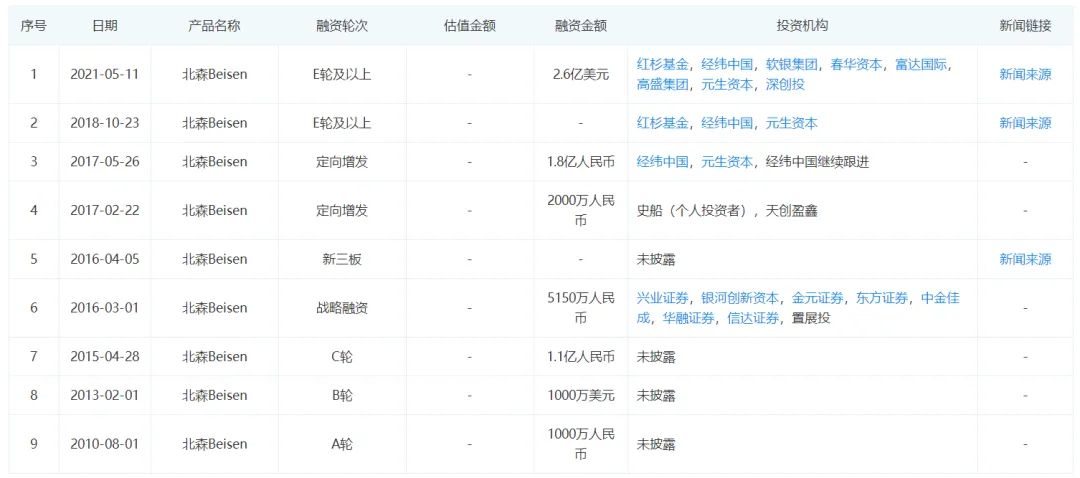Click the 5150万人民币 funding amount
The image size is (1080, 478).
tap(581, 308)
